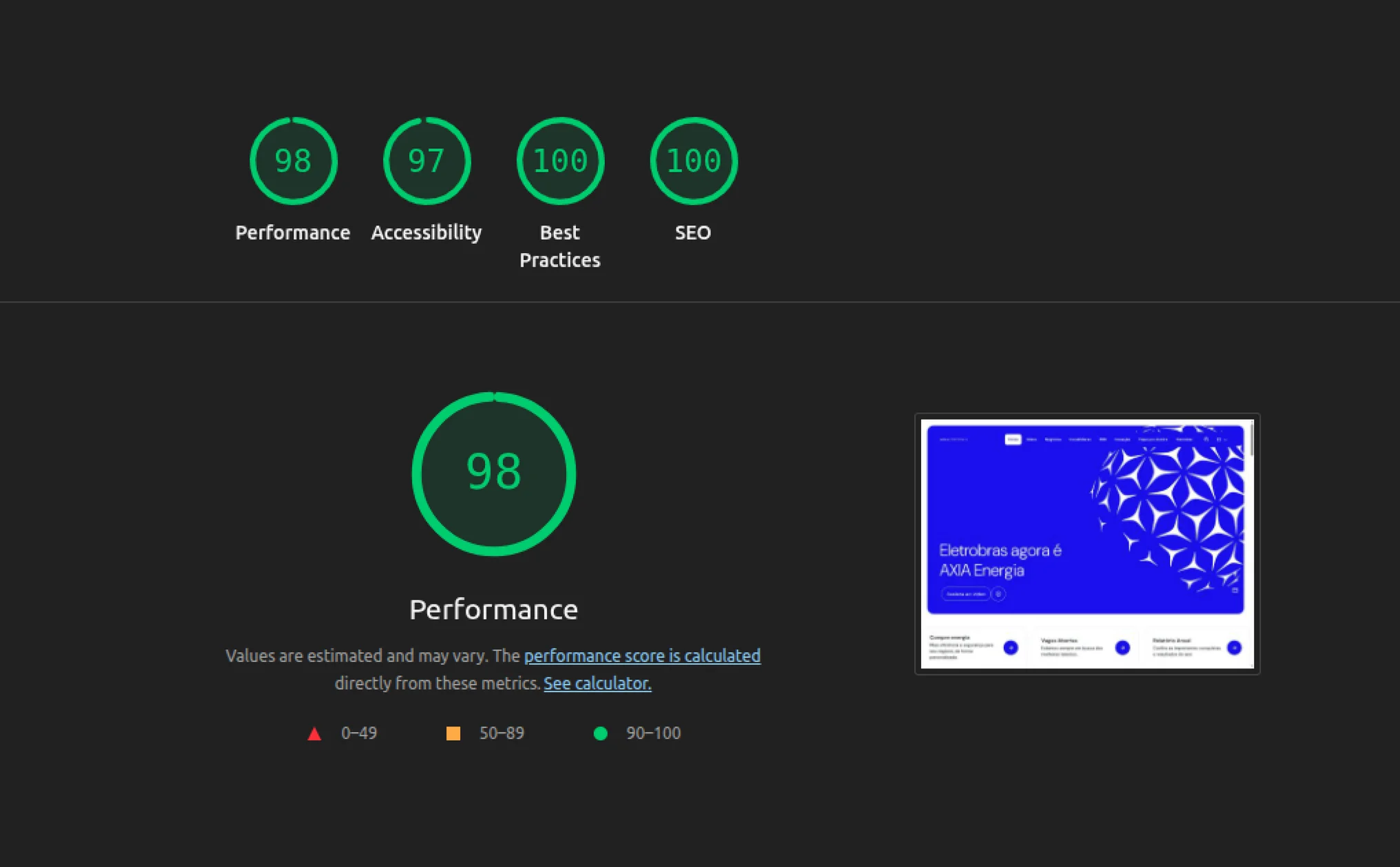This screenshot has height=867, width=1400.
Task: Select the large Performance score circle
Action: [x=494, y=472]
